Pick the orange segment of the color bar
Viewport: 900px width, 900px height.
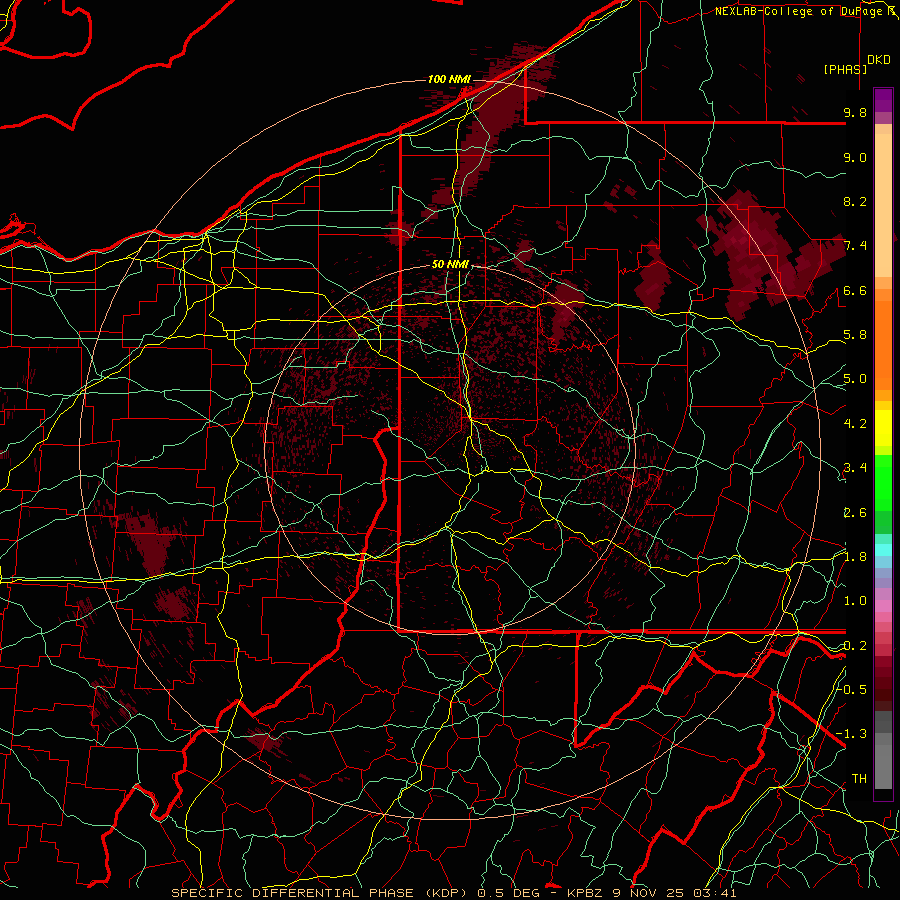[883, 346]
